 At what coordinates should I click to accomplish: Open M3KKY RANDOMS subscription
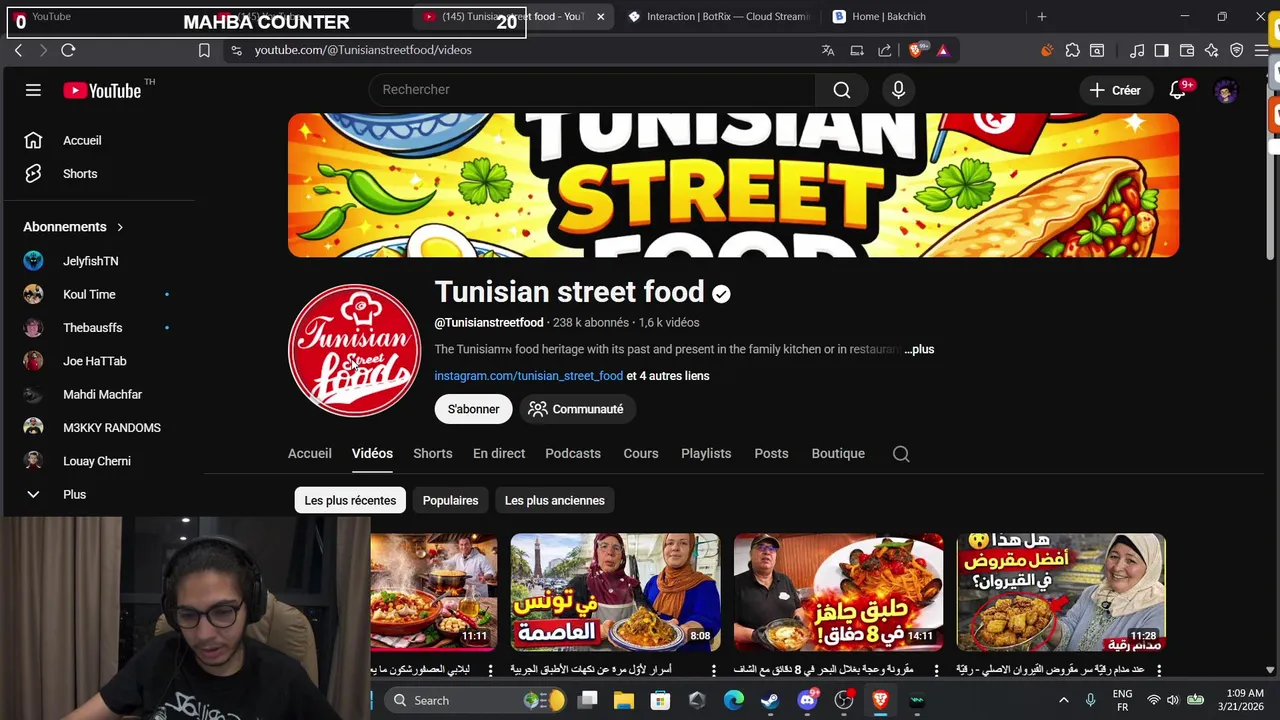(111, 428)
